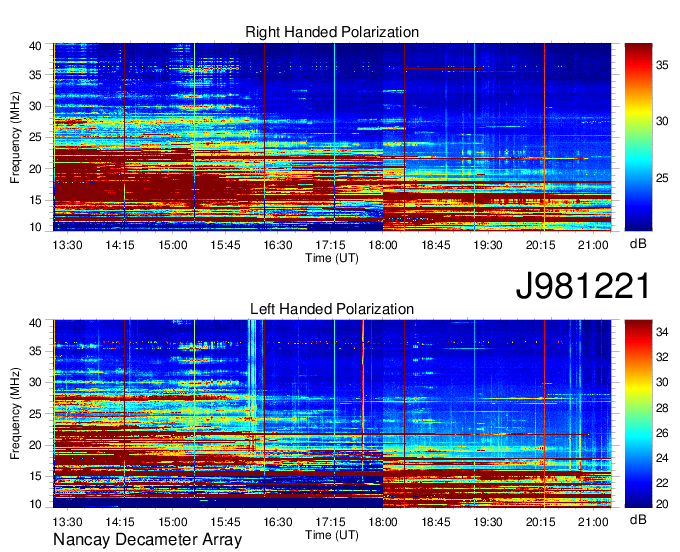Click the 19:30 time tick of lower plot
Viewport: 680px width, 552px height.
pyautogui.click(x=488, y=522)
